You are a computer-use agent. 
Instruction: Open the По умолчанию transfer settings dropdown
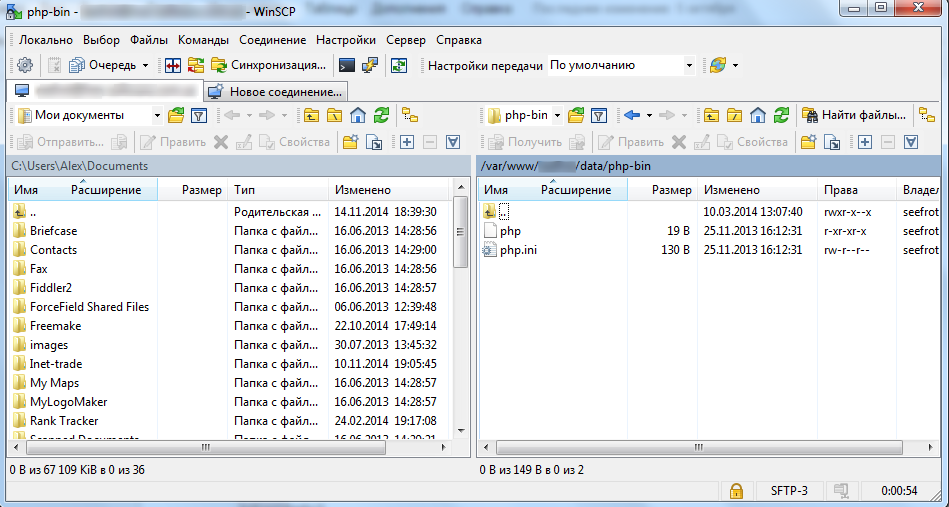coord(689,65)
